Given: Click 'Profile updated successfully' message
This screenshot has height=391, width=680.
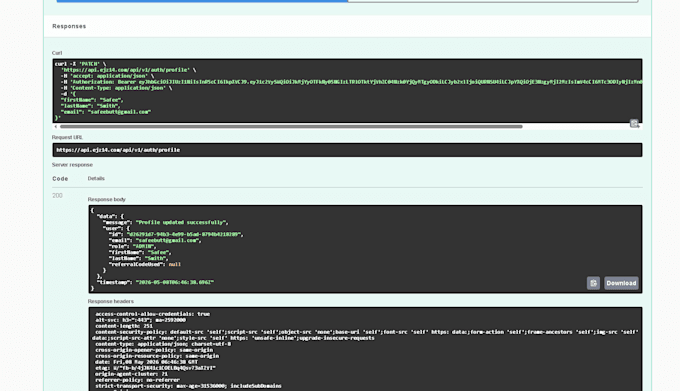Looking at the screenshot, I should point(181,222).
